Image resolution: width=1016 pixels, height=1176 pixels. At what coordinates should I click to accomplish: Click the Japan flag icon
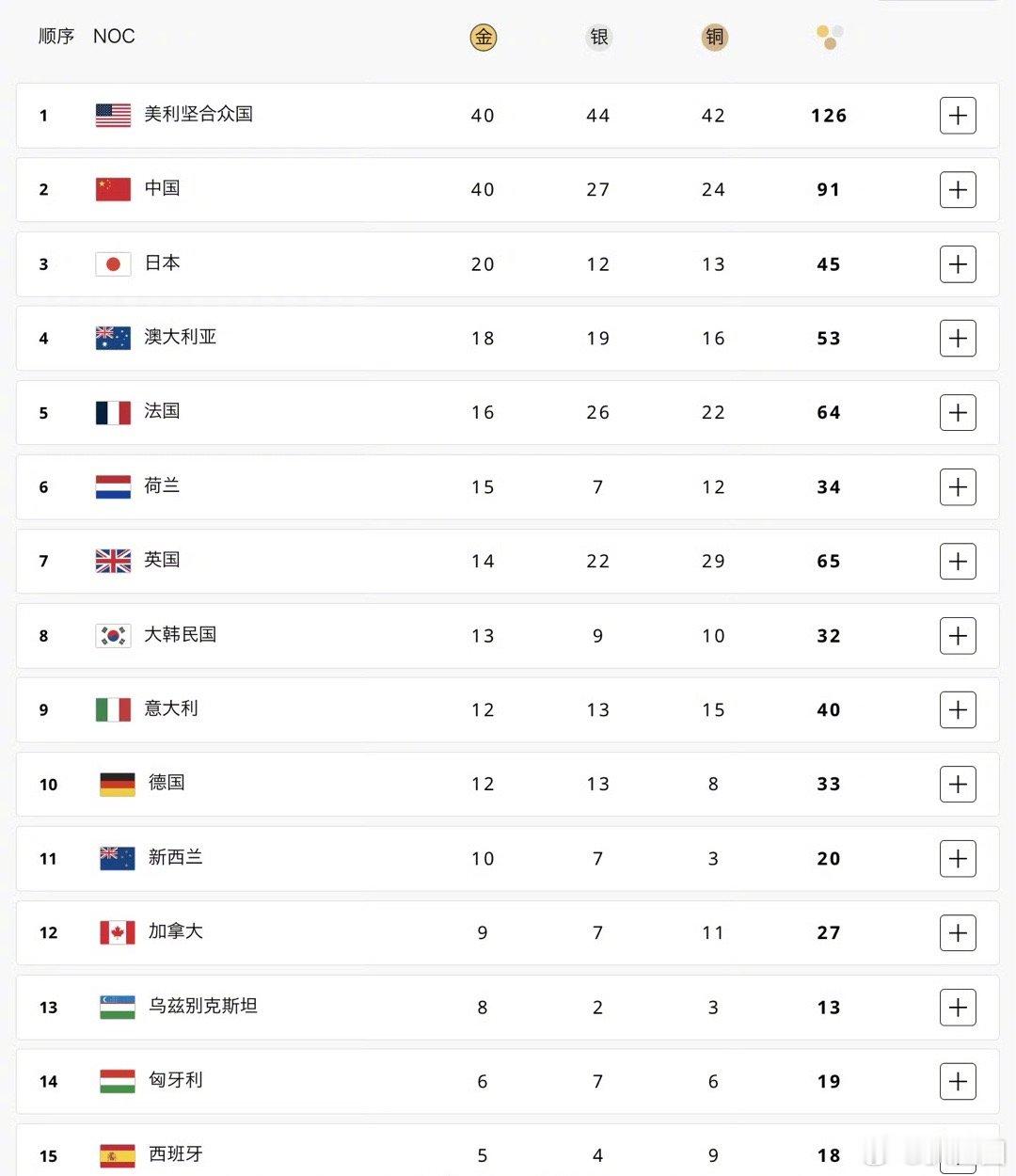point(113,264)
